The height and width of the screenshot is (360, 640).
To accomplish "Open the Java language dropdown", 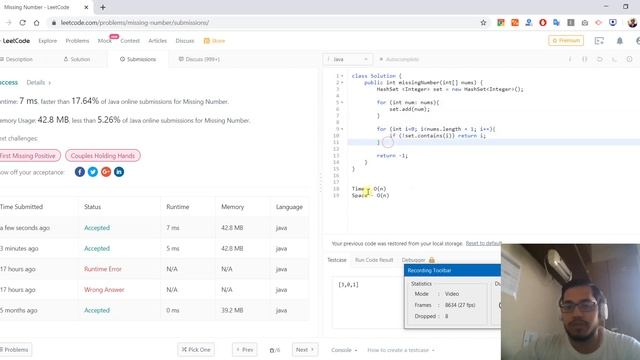I will click(x=347, y=59).
